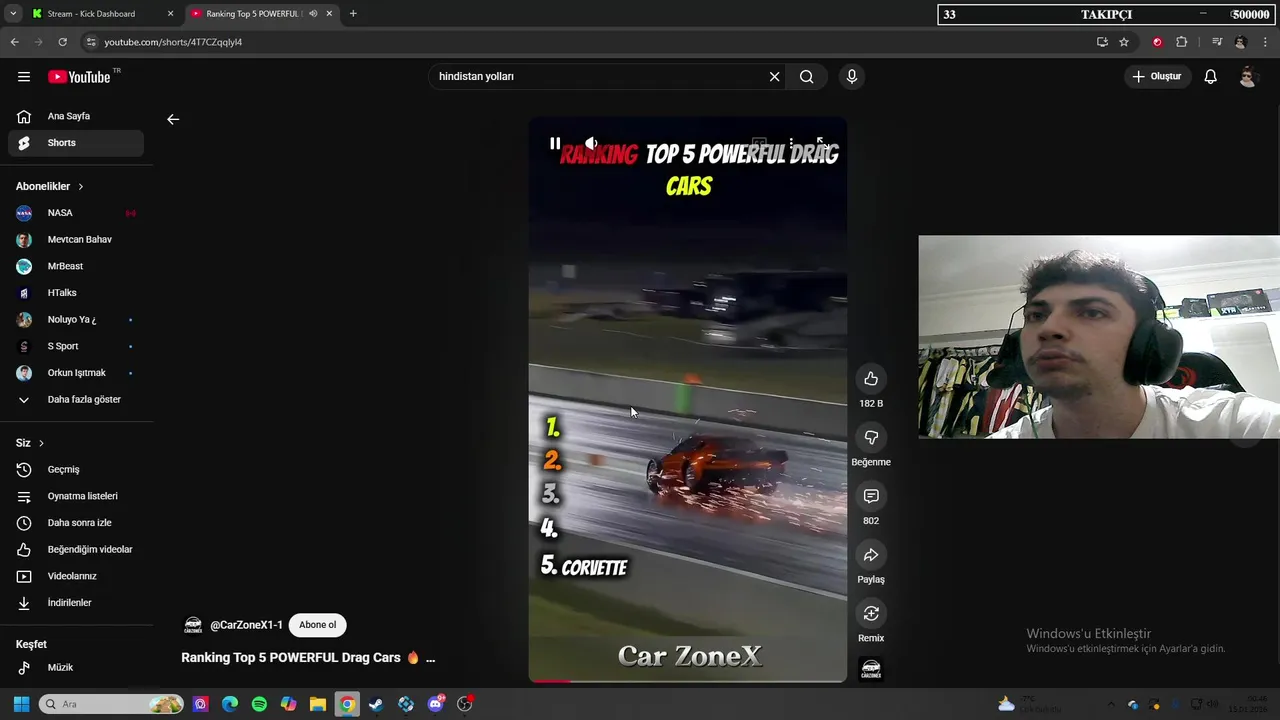The width and height of the screenshot is (1280, 720).
Task: Open Windows Start menu
Action: pyautogui.click(x=21, y=704)
